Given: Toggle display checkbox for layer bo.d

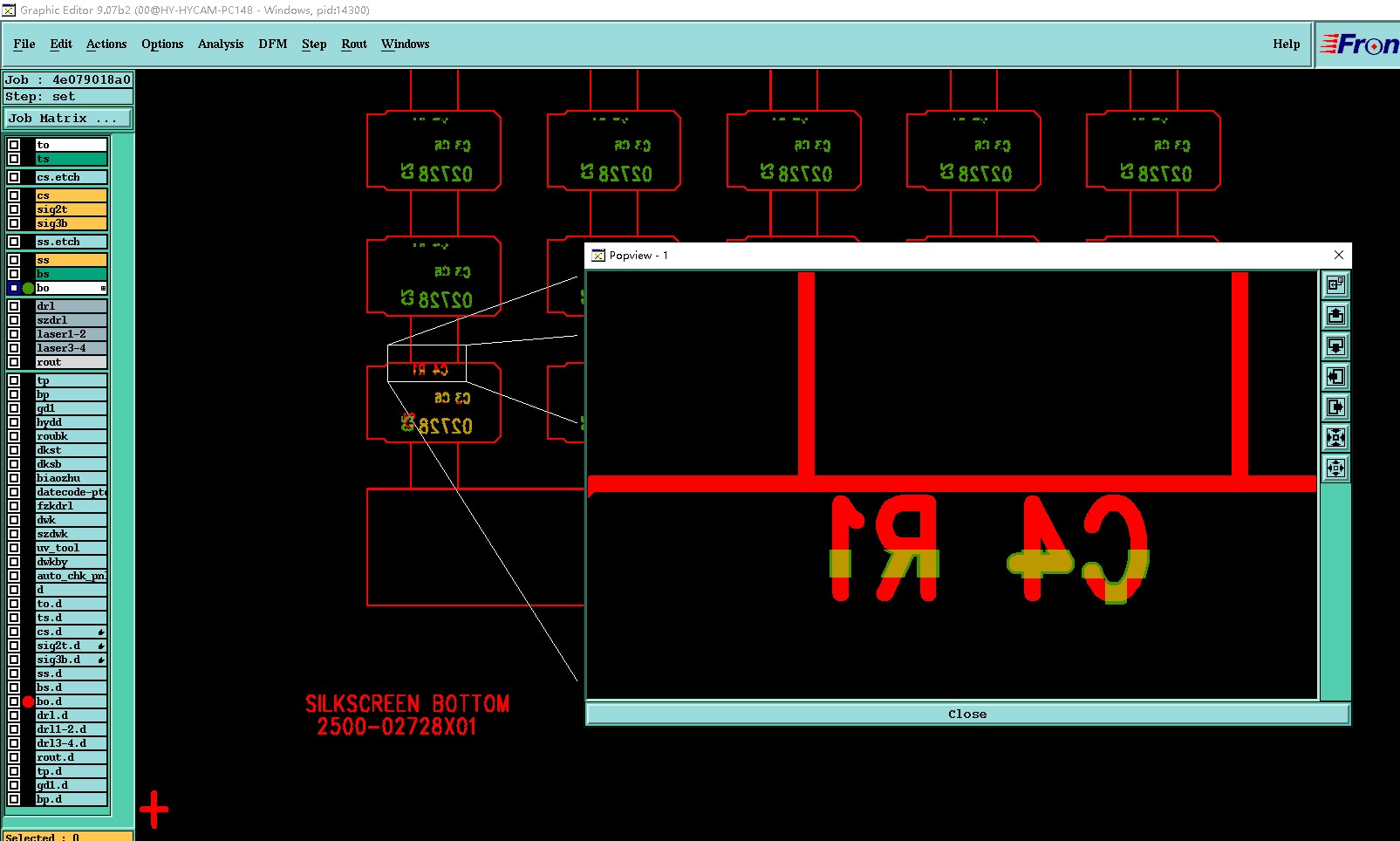Looking at the screenshot, I should [14, 701].
